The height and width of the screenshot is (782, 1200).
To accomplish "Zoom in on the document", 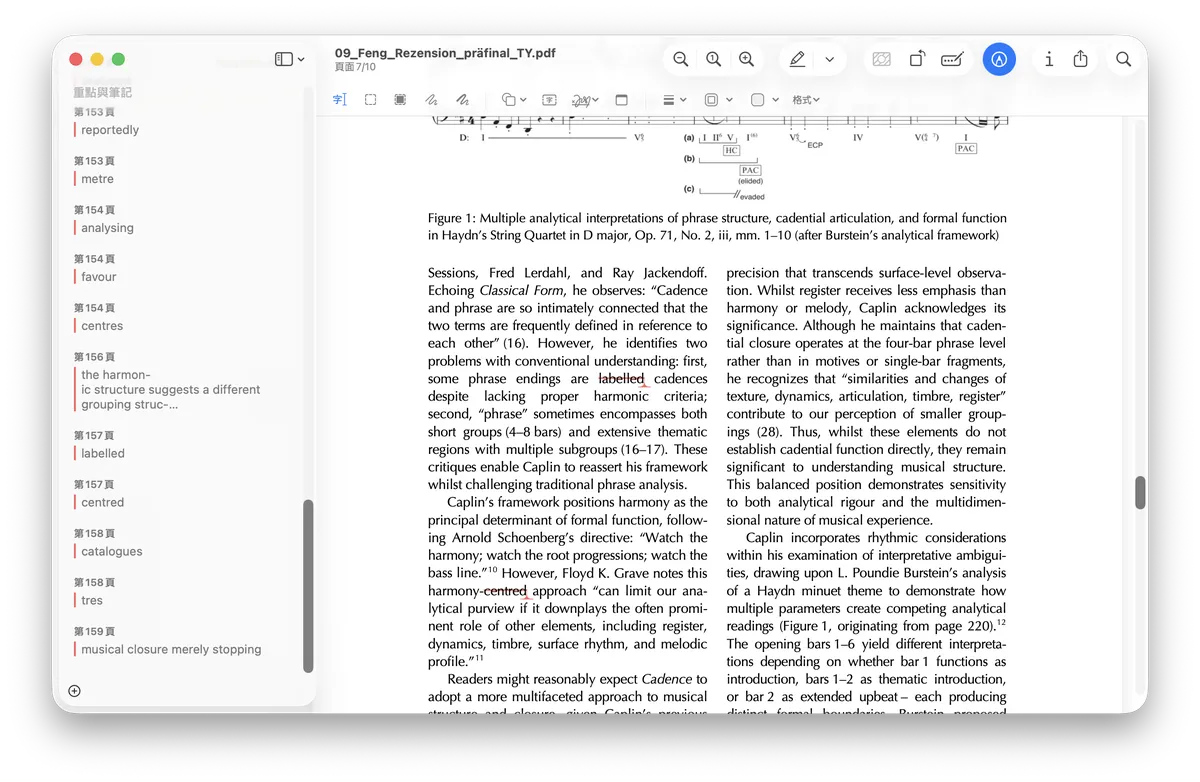I will 746,59.
